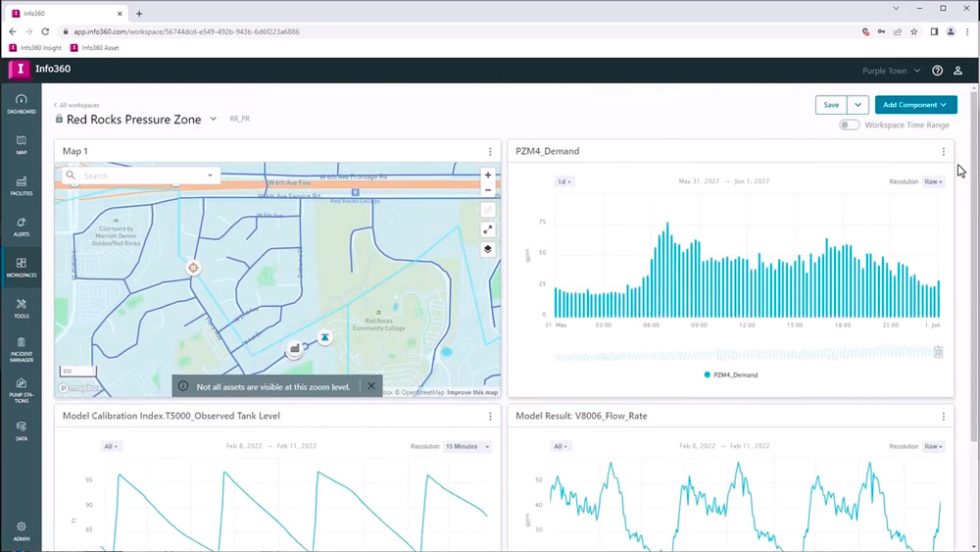This screenshot has width=980, height=552.
Task: Open Observed Tank Level chart options menu
Action: click(x=490, y=416)
